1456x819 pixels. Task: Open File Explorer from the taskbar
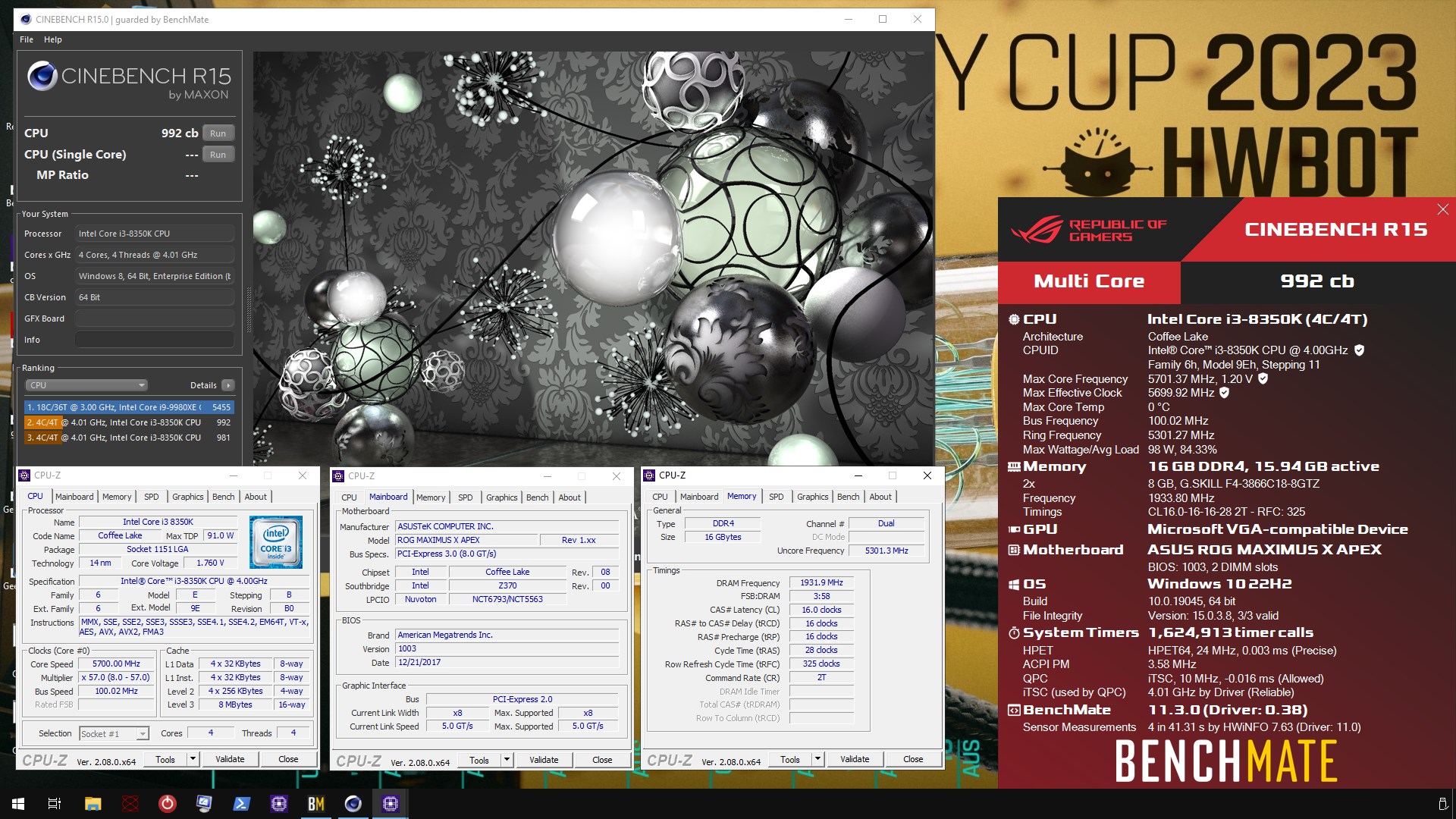93,804
